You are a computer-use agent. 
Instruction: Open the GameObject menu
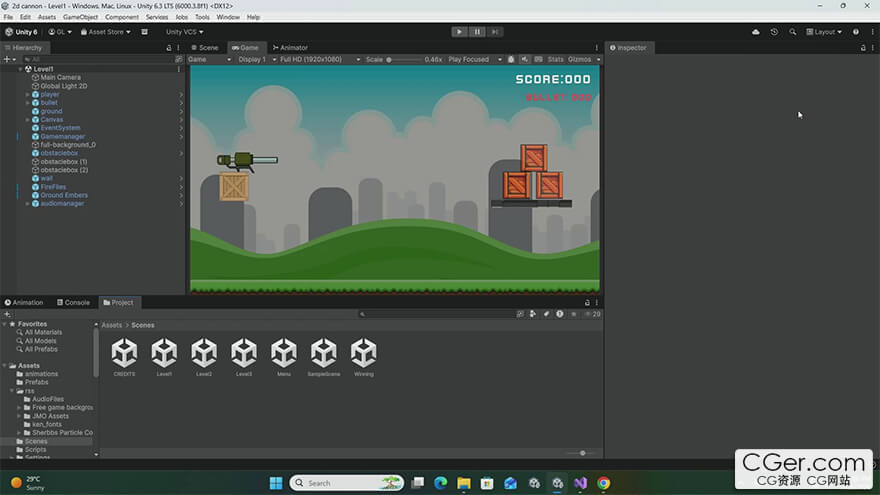click(x=80, y=17)
